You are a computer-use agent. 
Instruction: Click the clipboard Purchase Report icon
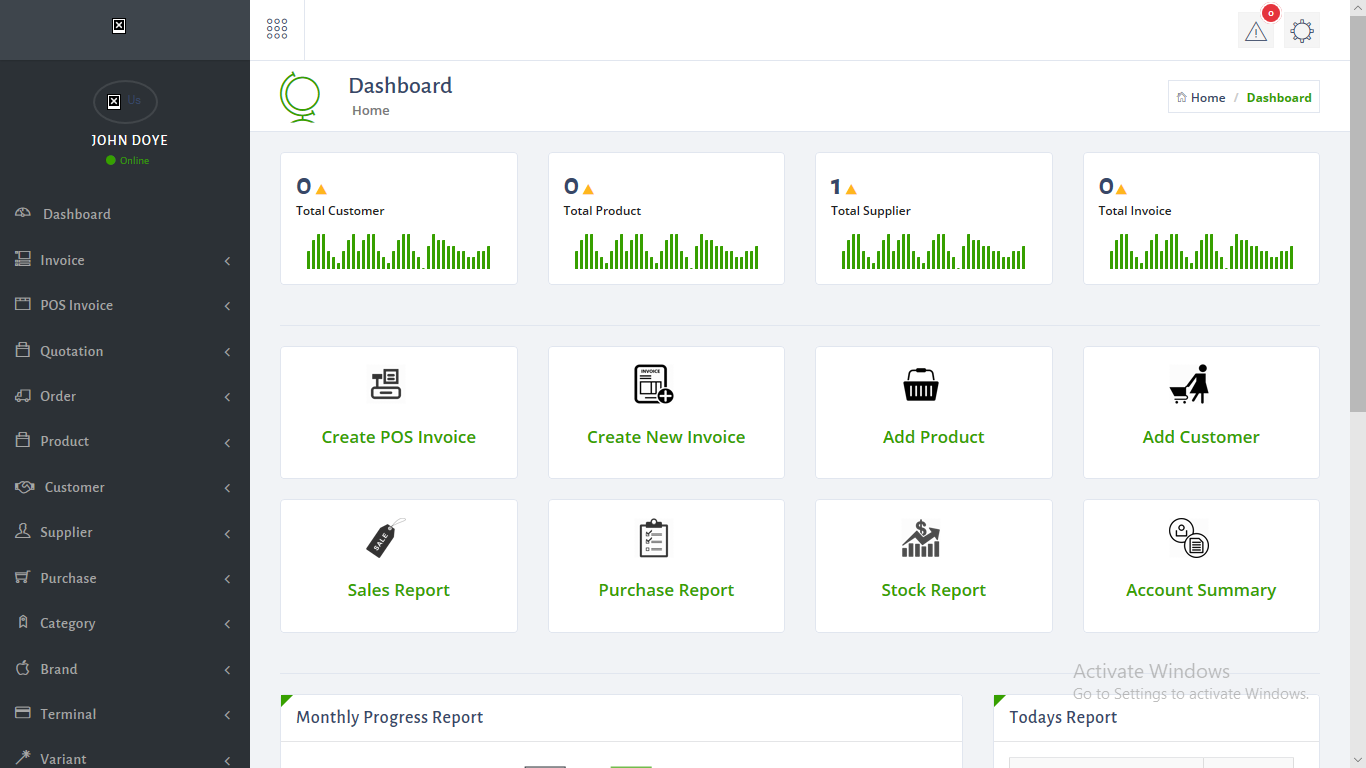coord(653,538)
